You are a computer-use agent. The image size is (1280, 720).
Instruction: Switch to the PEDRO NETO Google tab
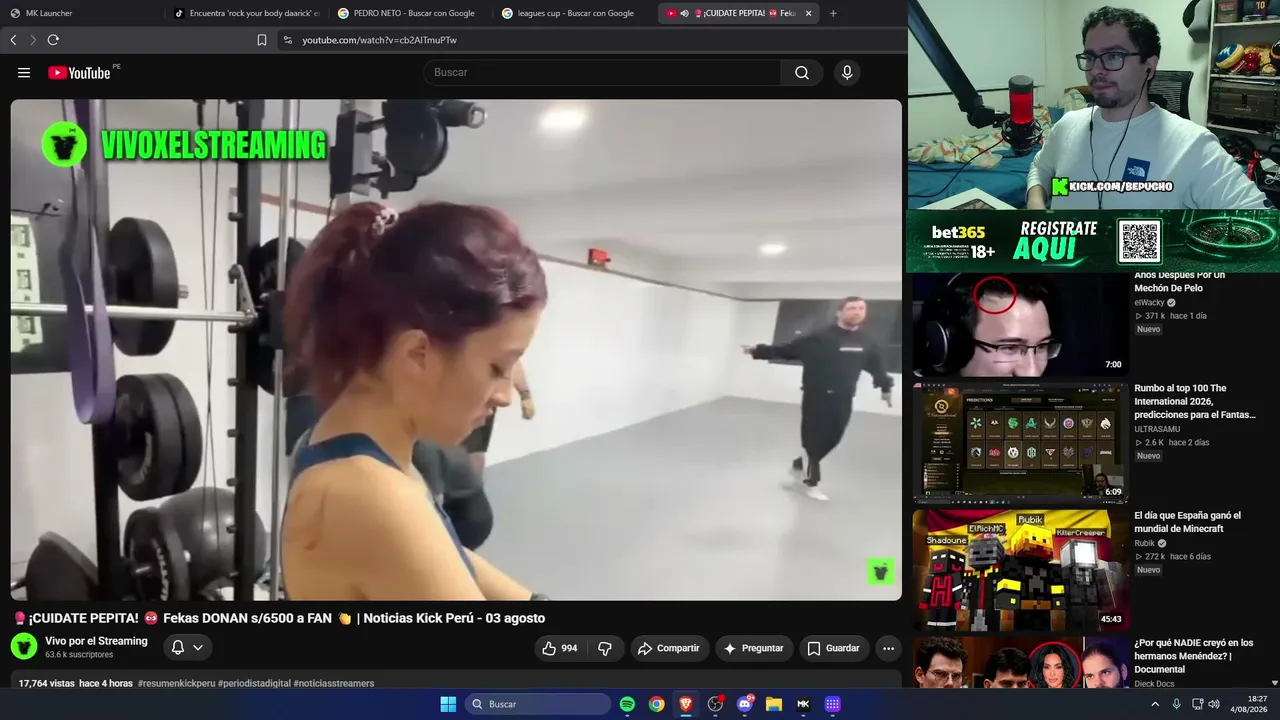click(x=410, y=13)
